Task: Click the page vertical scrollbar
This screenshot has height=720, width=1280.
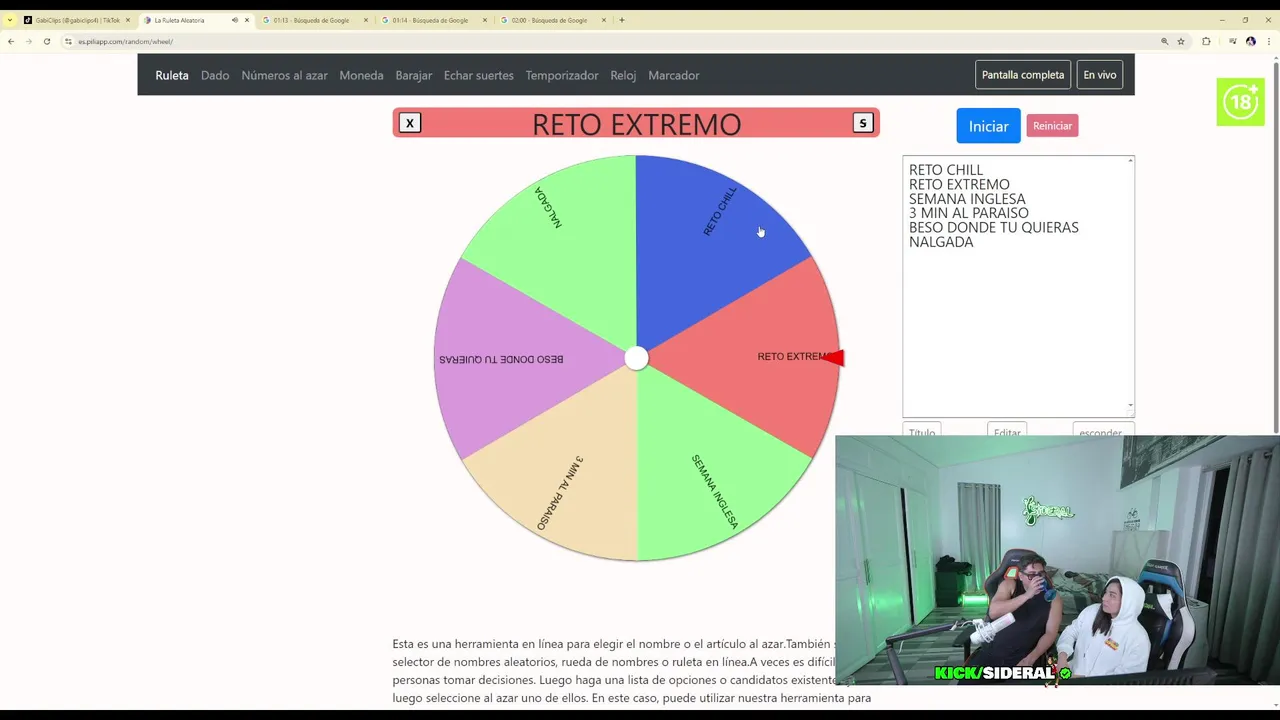Action: pos(1275,250)
